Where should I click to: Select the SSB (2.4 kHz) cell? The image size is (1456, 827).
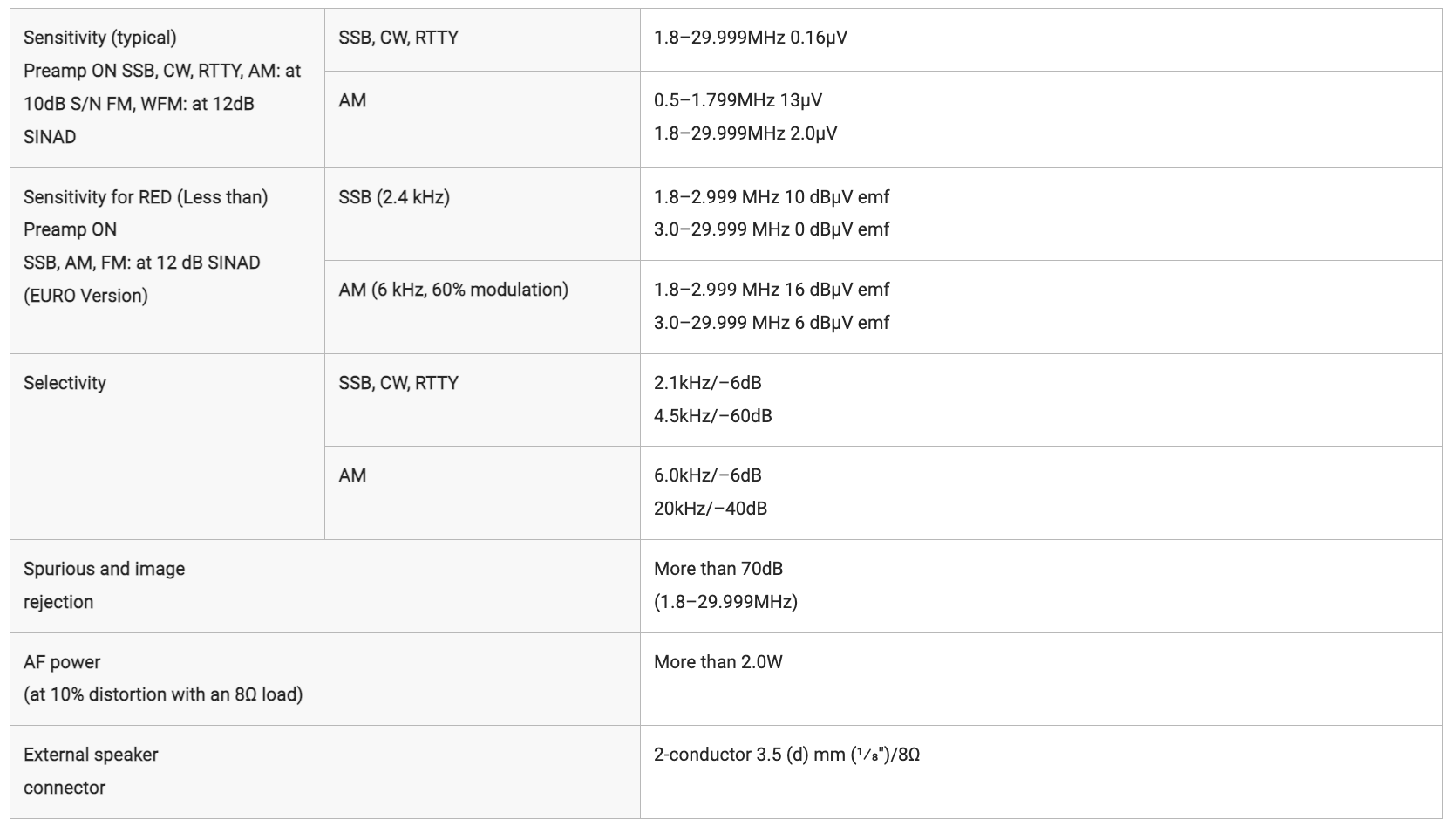pos(482,214)
